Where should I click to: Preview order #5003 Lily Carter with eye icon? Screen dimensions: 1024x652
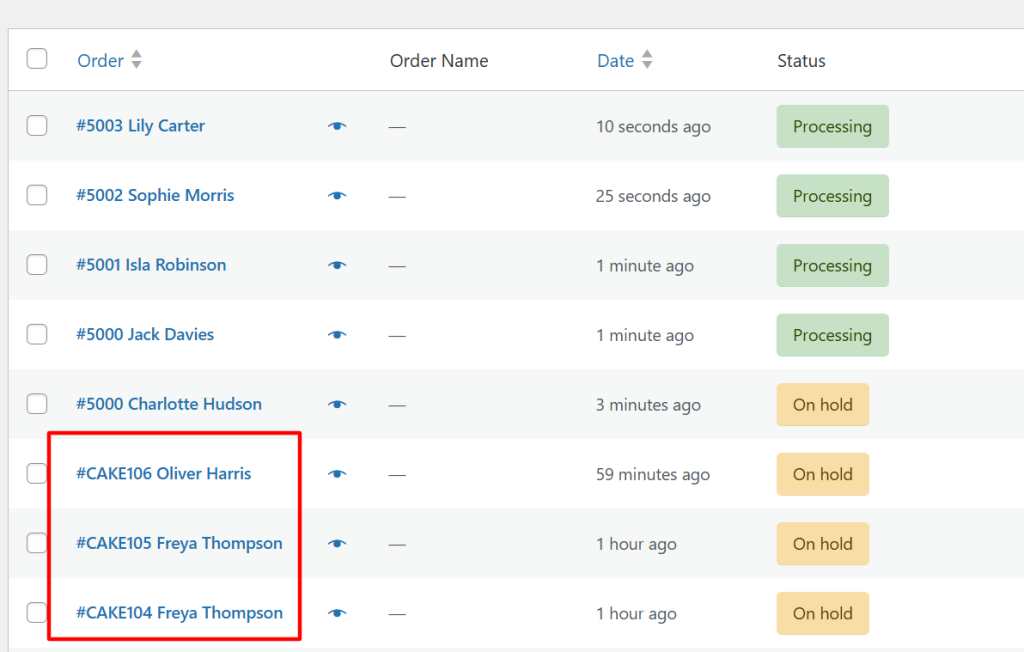click(337, 126)
